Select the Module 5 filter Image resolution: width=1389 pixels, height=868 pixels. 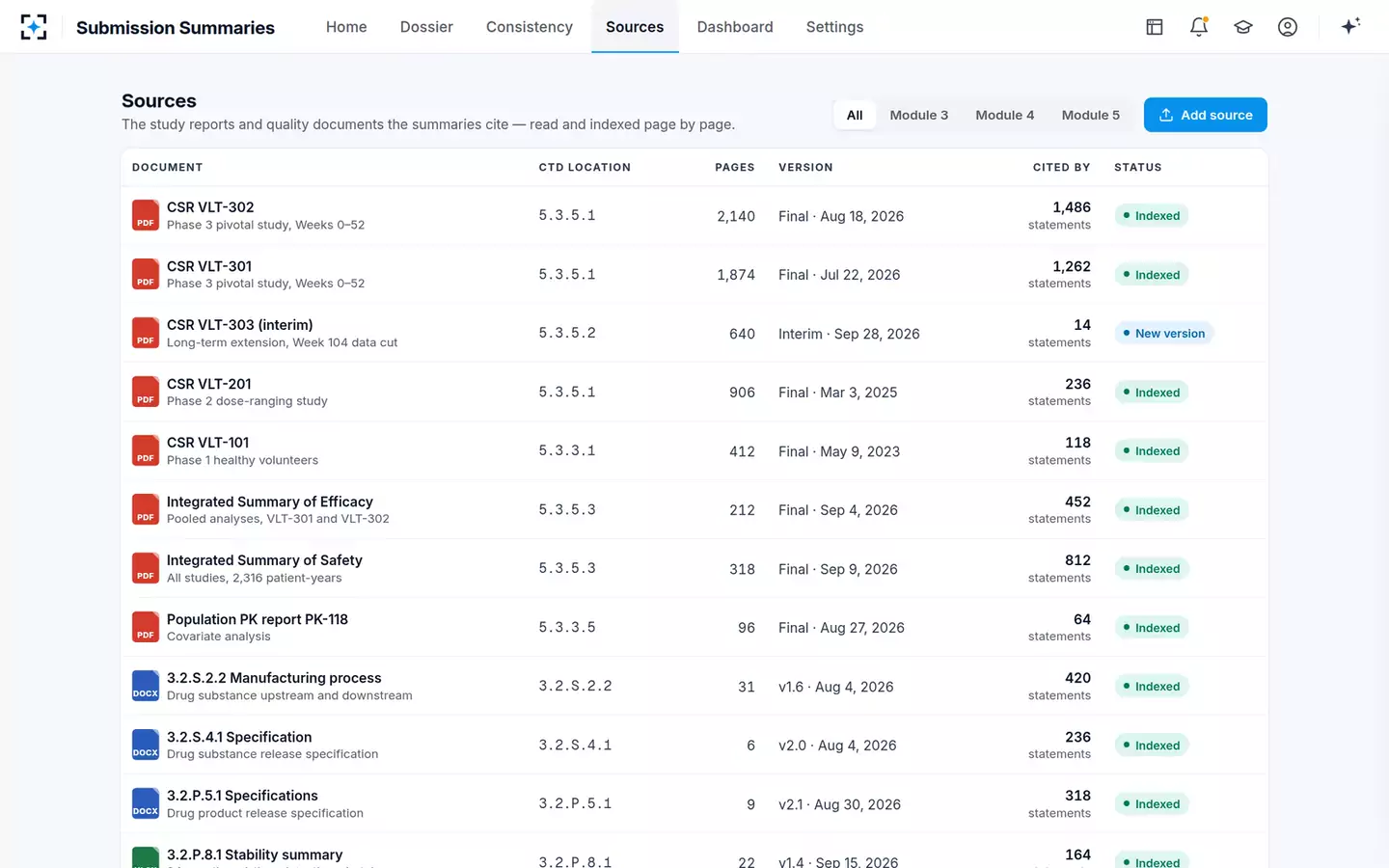(1090, 115)
